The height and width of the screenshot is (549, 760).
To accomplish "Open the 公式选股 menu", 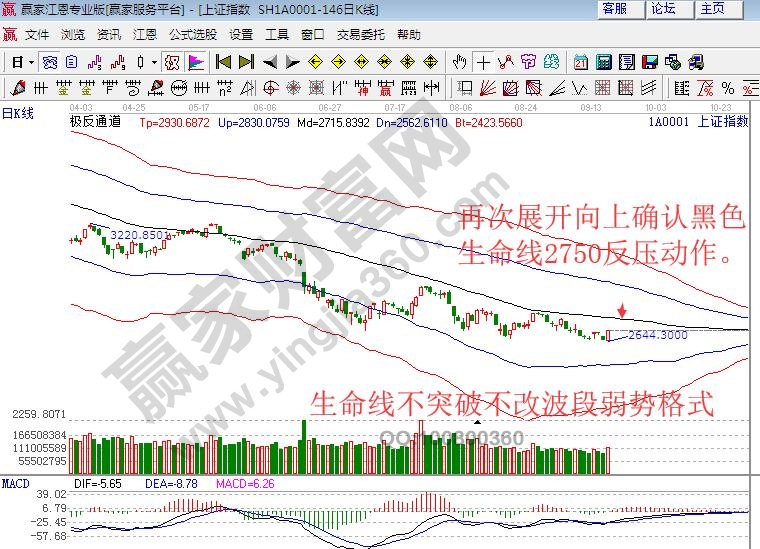I will point(192,34).
